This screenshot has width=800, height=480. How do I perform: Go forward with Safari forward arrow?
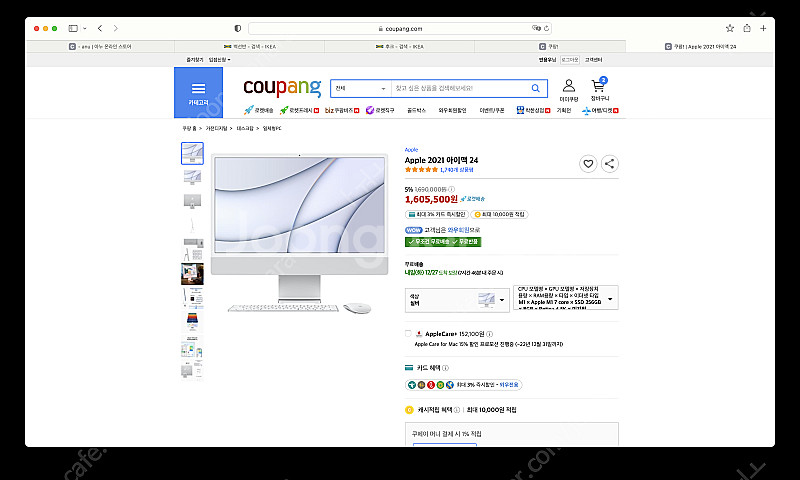coord(116,29)
